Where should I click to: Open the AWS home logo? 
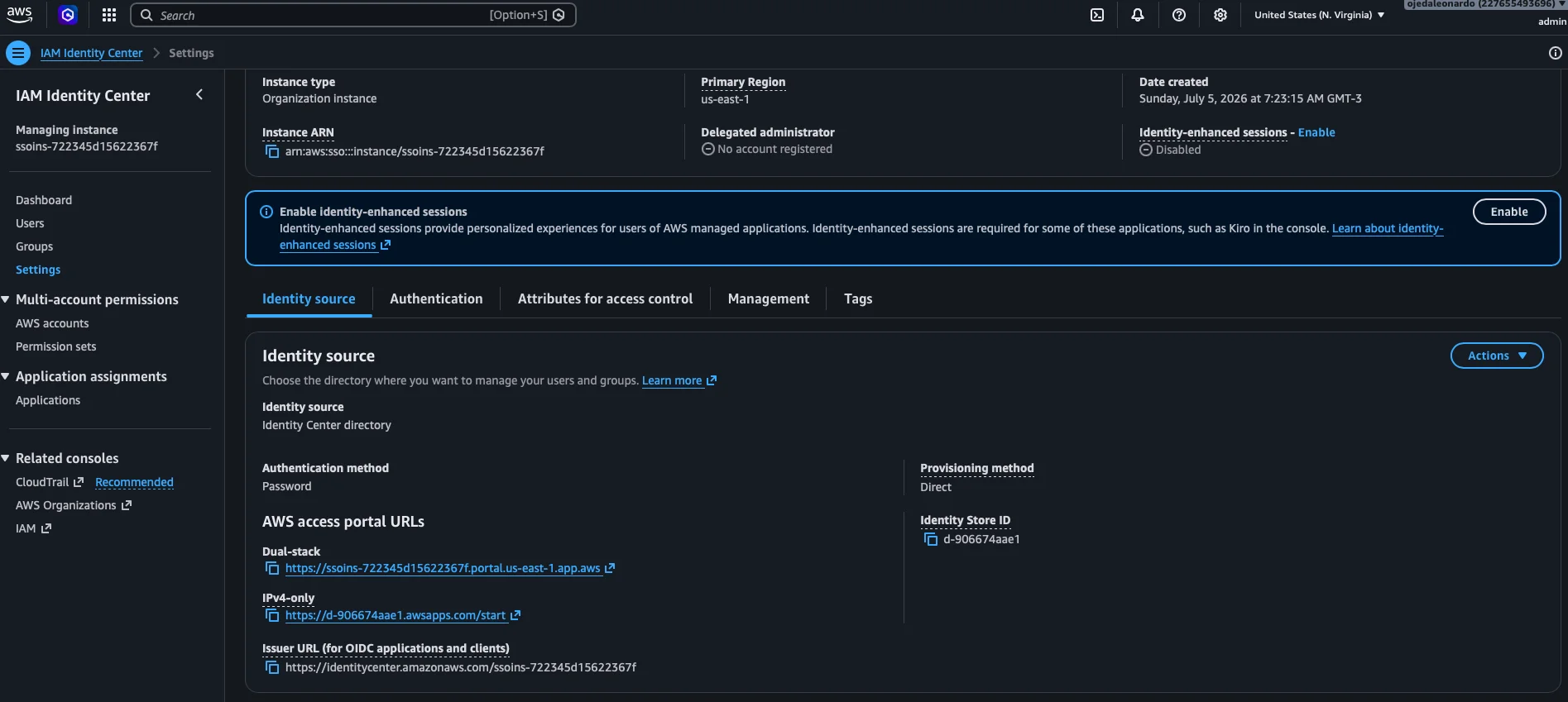(x=19, y=15)
